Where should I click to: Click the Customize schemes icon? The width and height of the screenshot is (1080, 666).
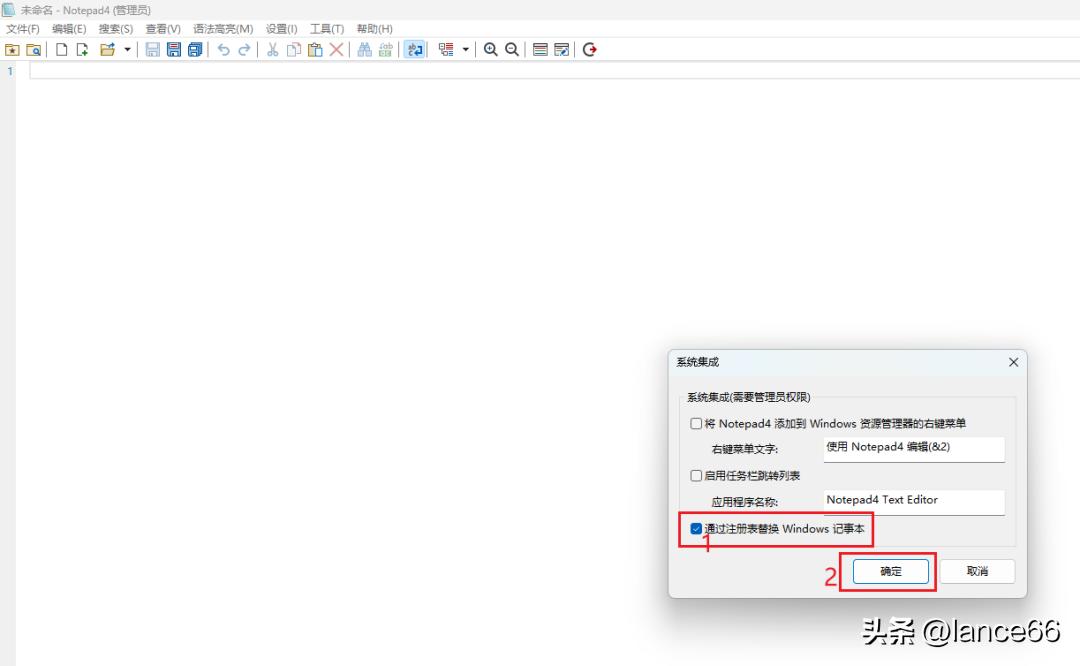[562, 50]
